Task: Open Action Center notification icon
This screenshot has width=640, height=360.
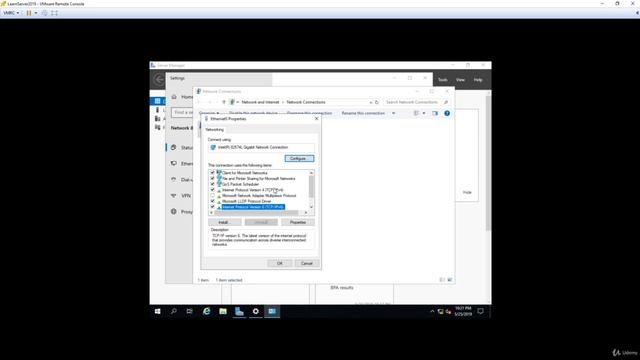Action: click(x=481, y=311)
